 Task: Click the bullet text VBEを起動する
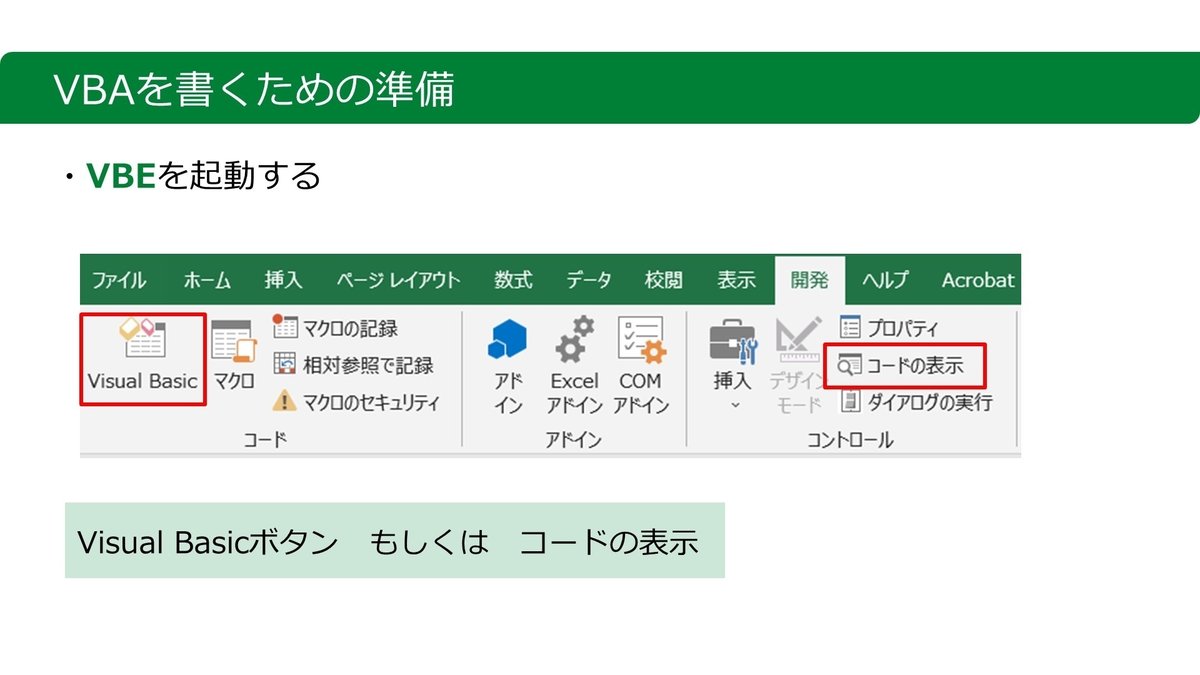pyautogui.click(x=203, y=176)
